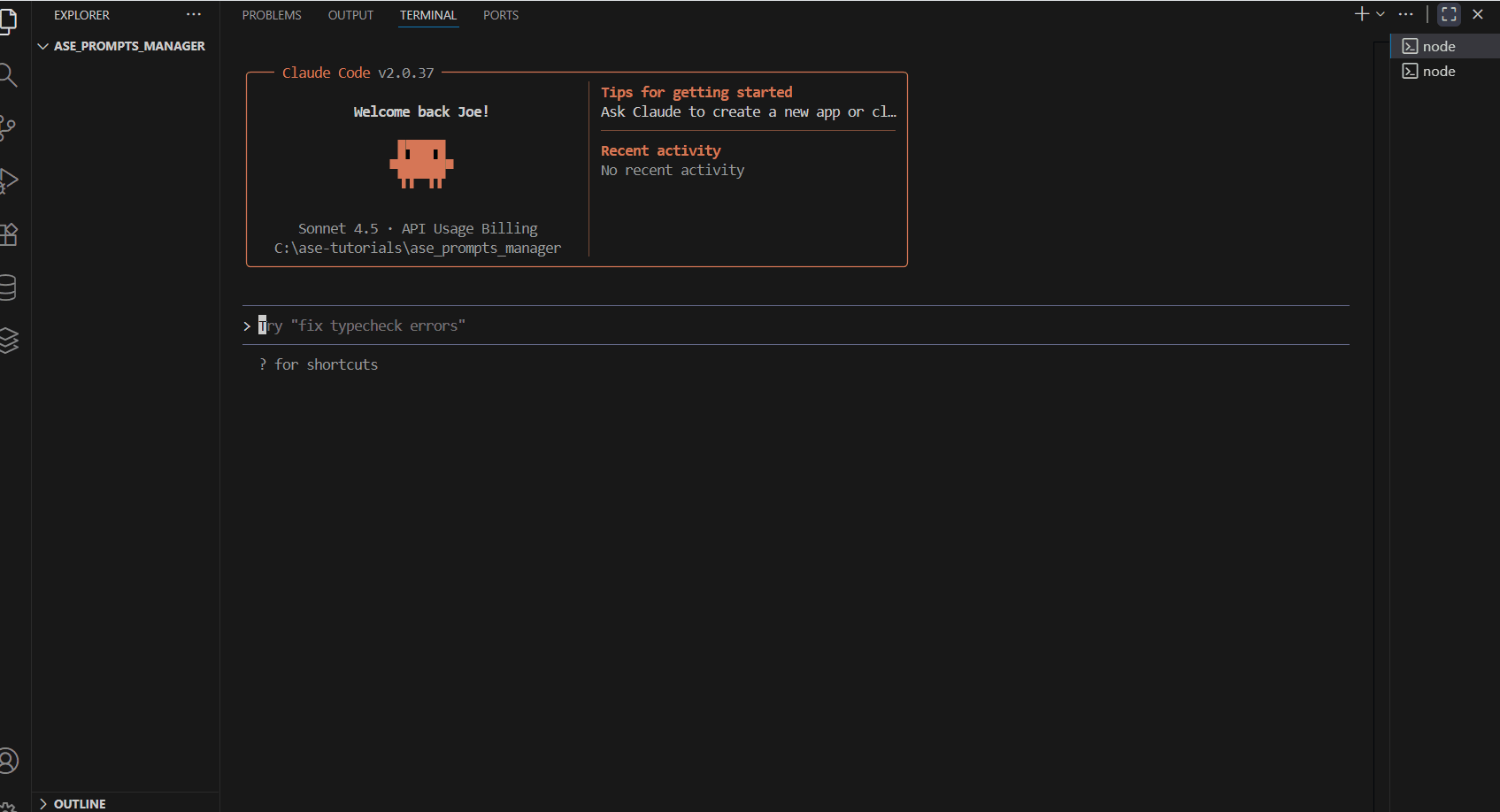Open the Source Control view
This screenshot has height=812, width=1500.
[8, 127]
